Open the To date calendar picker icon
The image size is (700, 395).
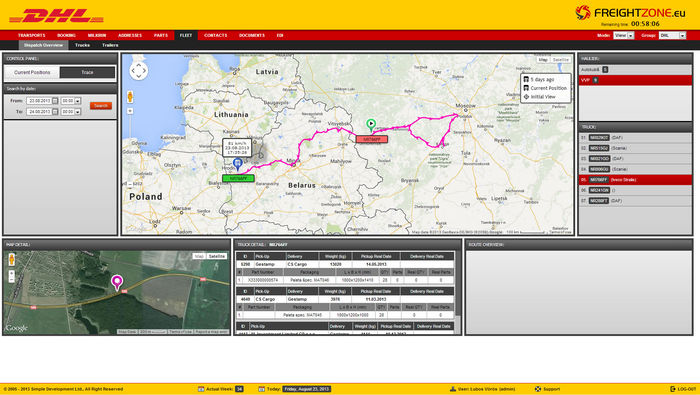(x=55, y=112)
